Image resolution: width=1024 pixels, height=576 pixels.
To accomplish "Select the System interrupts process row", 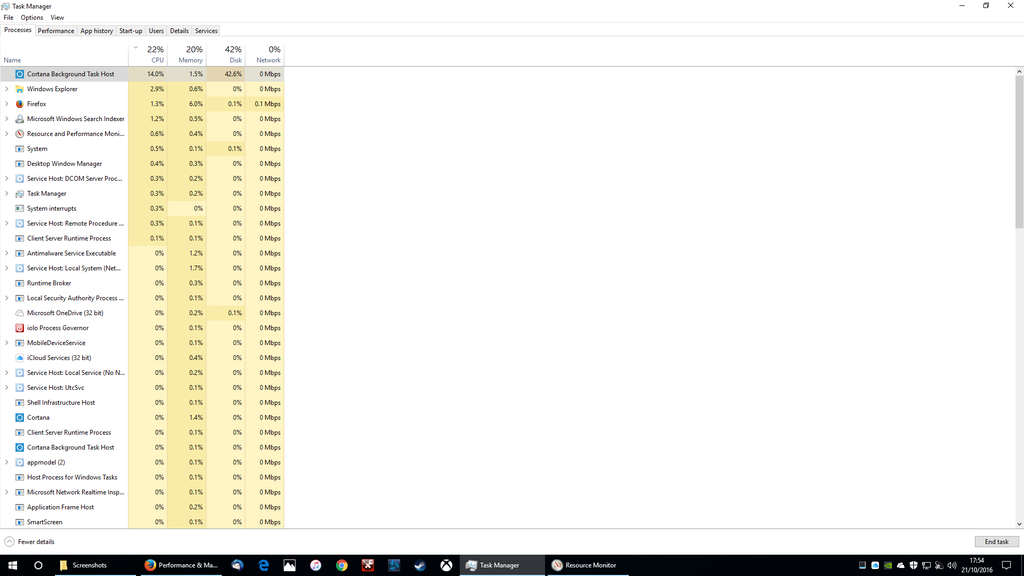I will tap(142, 208).
